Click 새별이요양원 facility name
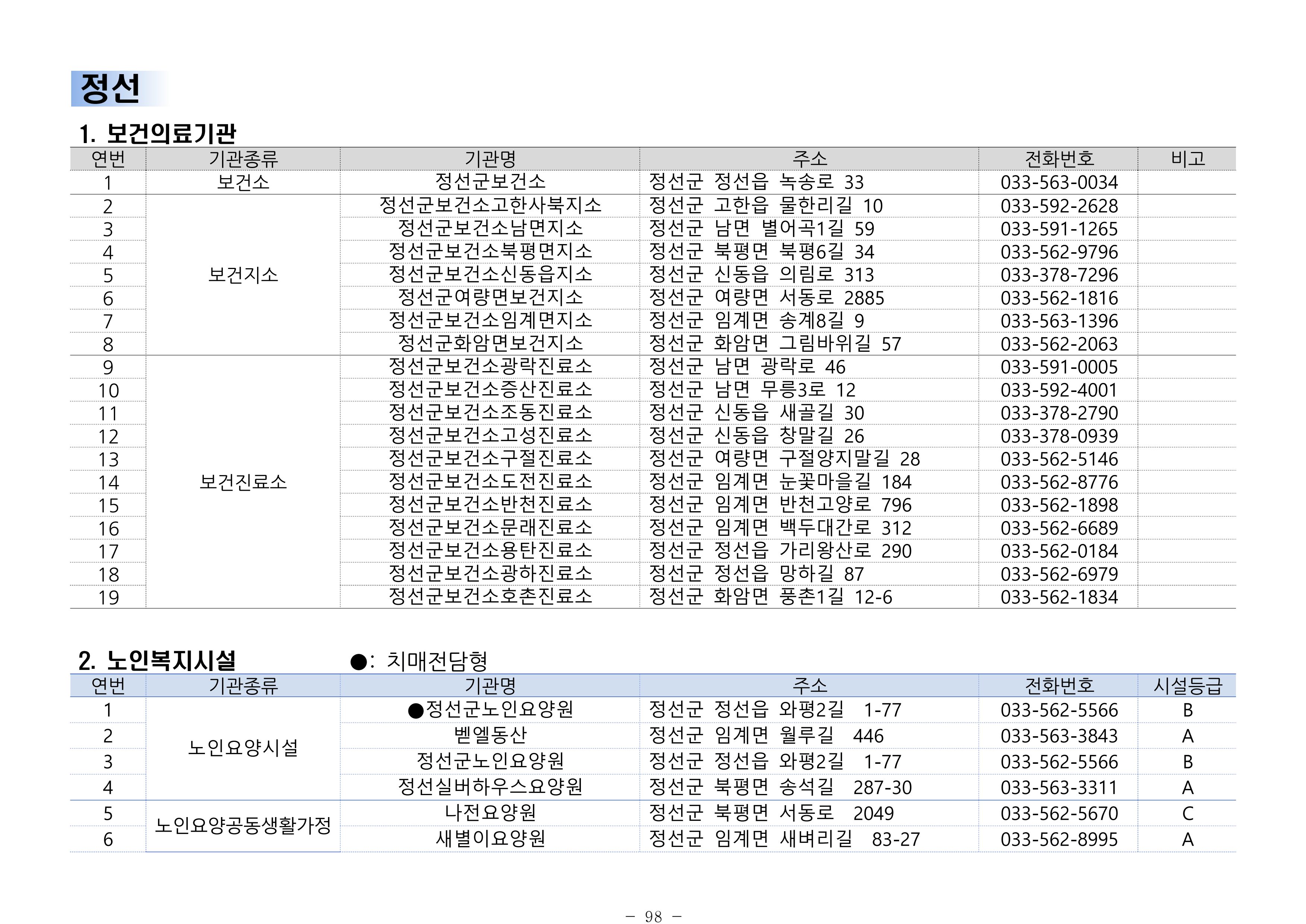 pos(490,839)
